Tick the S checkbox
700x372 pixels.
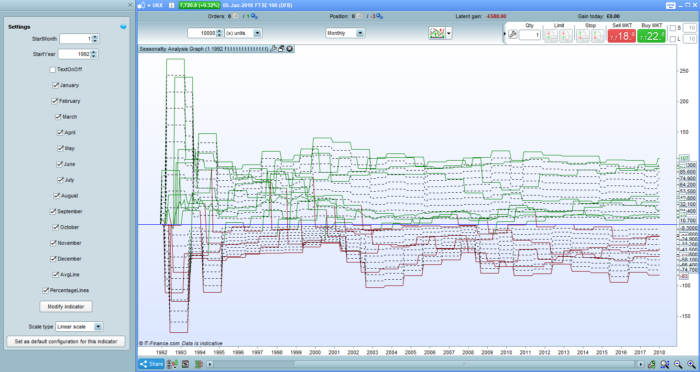[x=673, y=28]
